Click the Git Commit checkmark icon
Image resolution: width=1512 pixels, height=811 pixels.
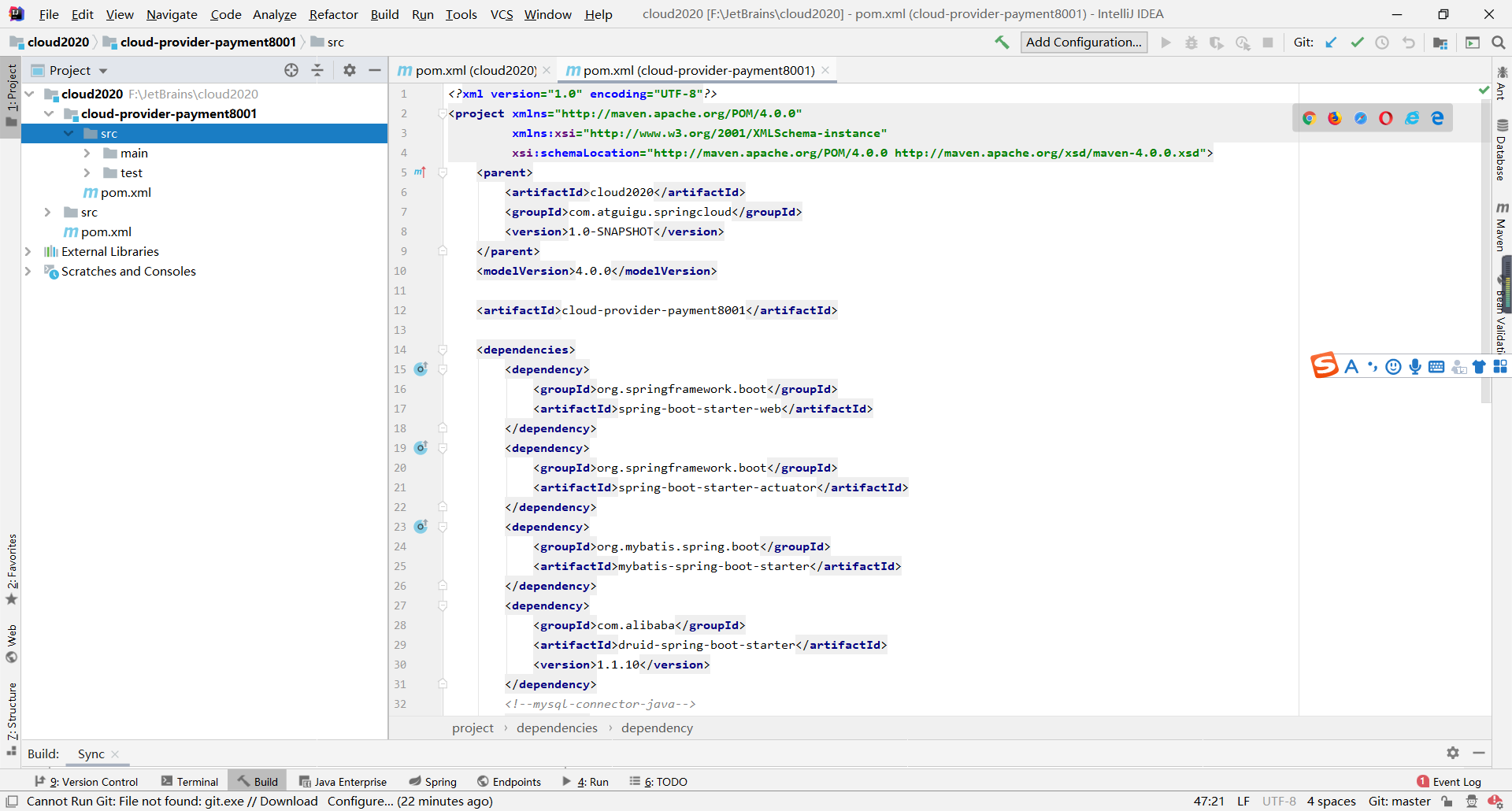(x=1357, y=43)
